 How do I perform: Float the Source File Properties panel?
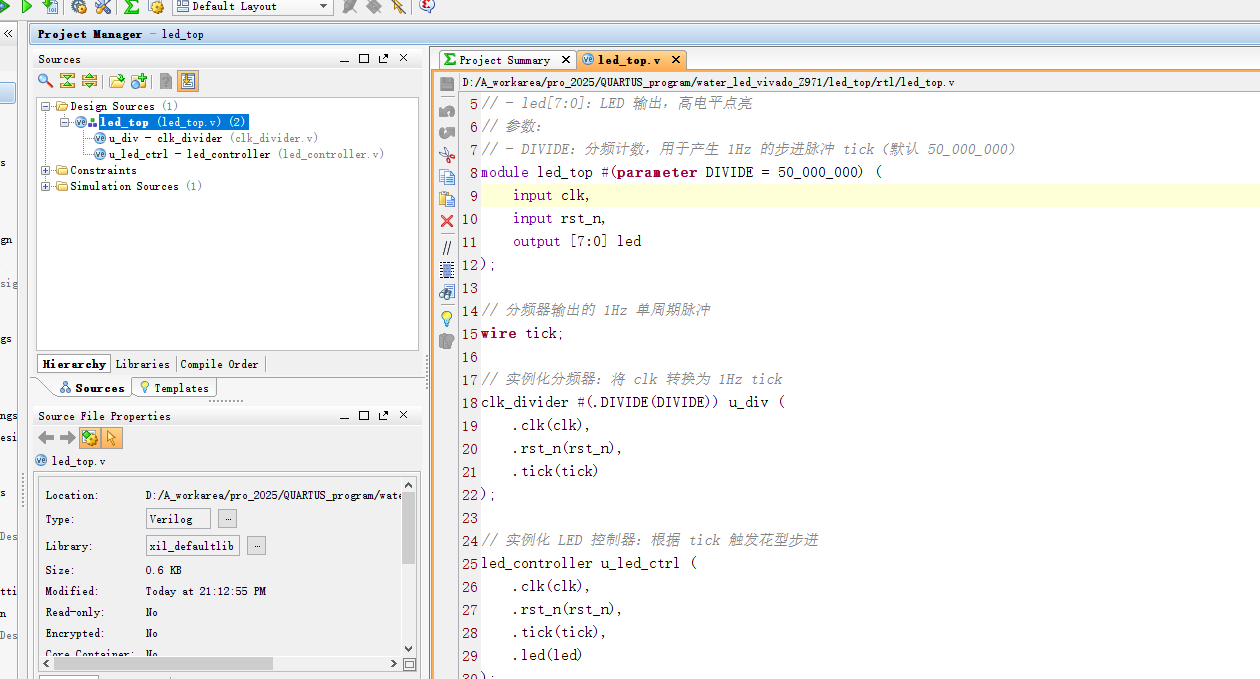pyautogui.click(x=383, y=415)
